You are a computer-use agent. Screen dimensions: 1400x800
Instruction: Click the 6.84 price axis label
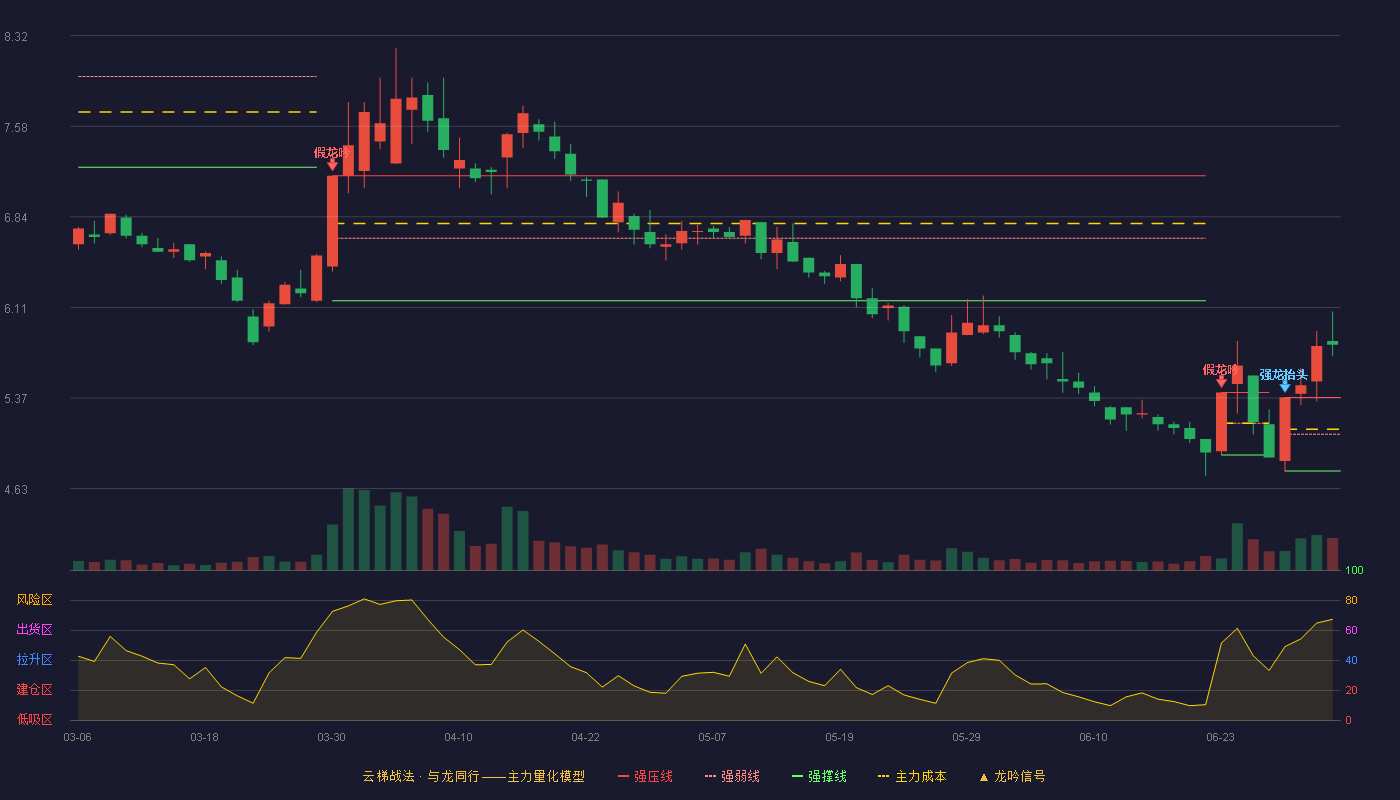click(x=16, y=218)
